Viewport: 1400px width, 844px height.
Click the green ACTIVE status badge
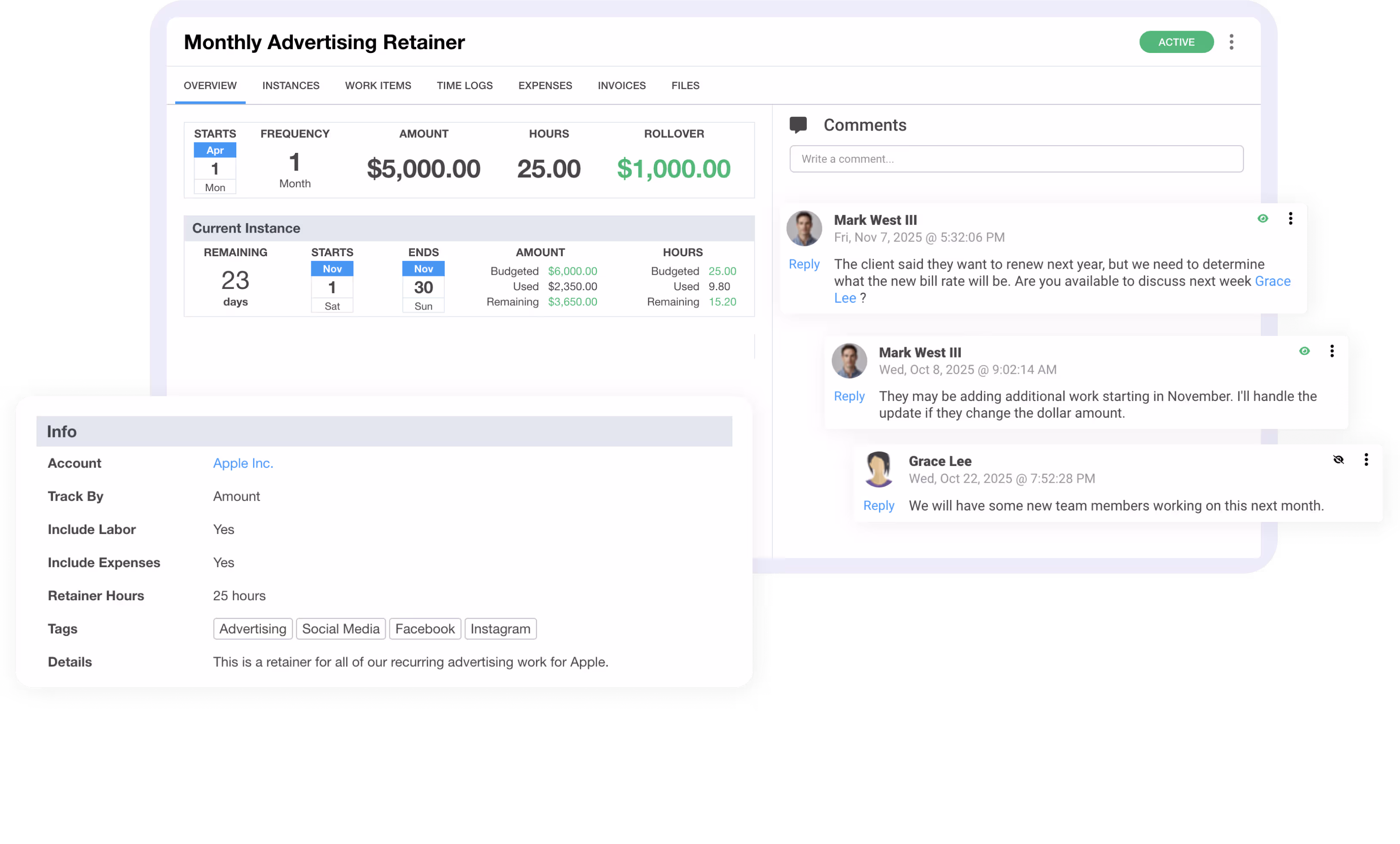point(1176,42)
